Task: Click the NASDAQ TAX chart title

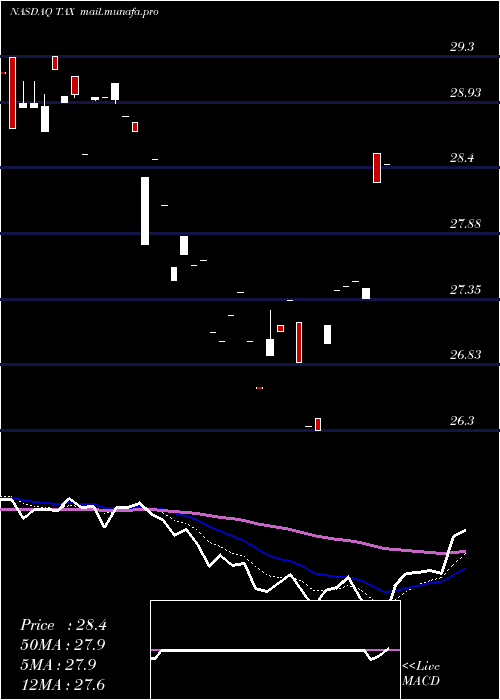Action: (44, 12)
